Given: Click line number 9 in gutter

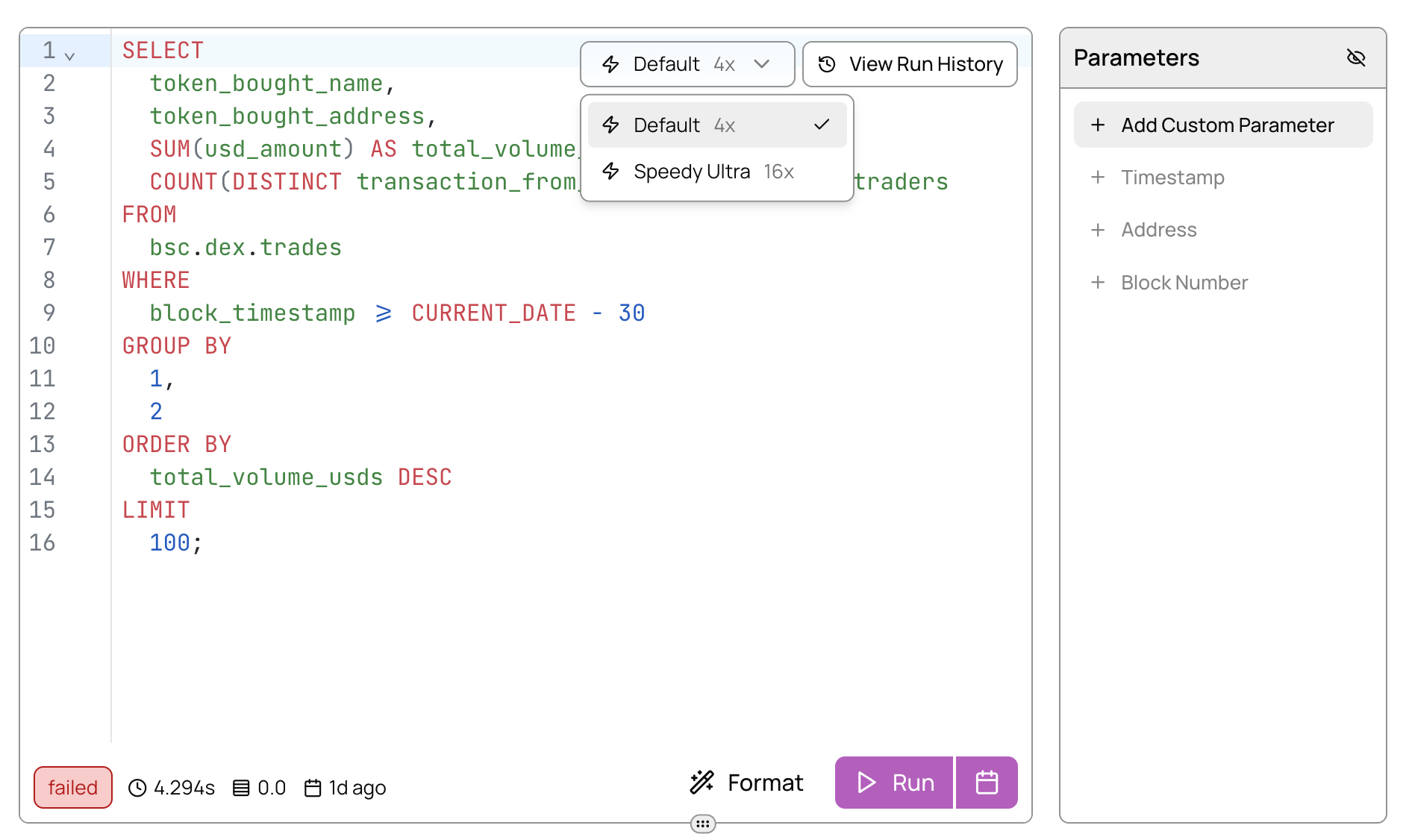Looking at the screenshot, I should (49, 313).
